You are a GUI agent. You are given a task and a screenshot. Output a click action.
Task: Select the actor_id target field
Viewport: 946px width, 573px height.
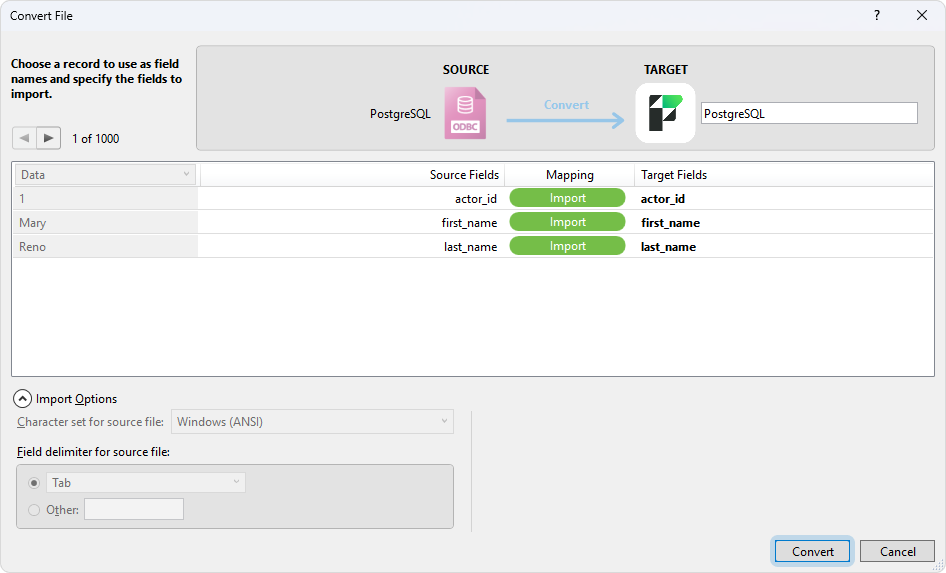pos(662,198)
